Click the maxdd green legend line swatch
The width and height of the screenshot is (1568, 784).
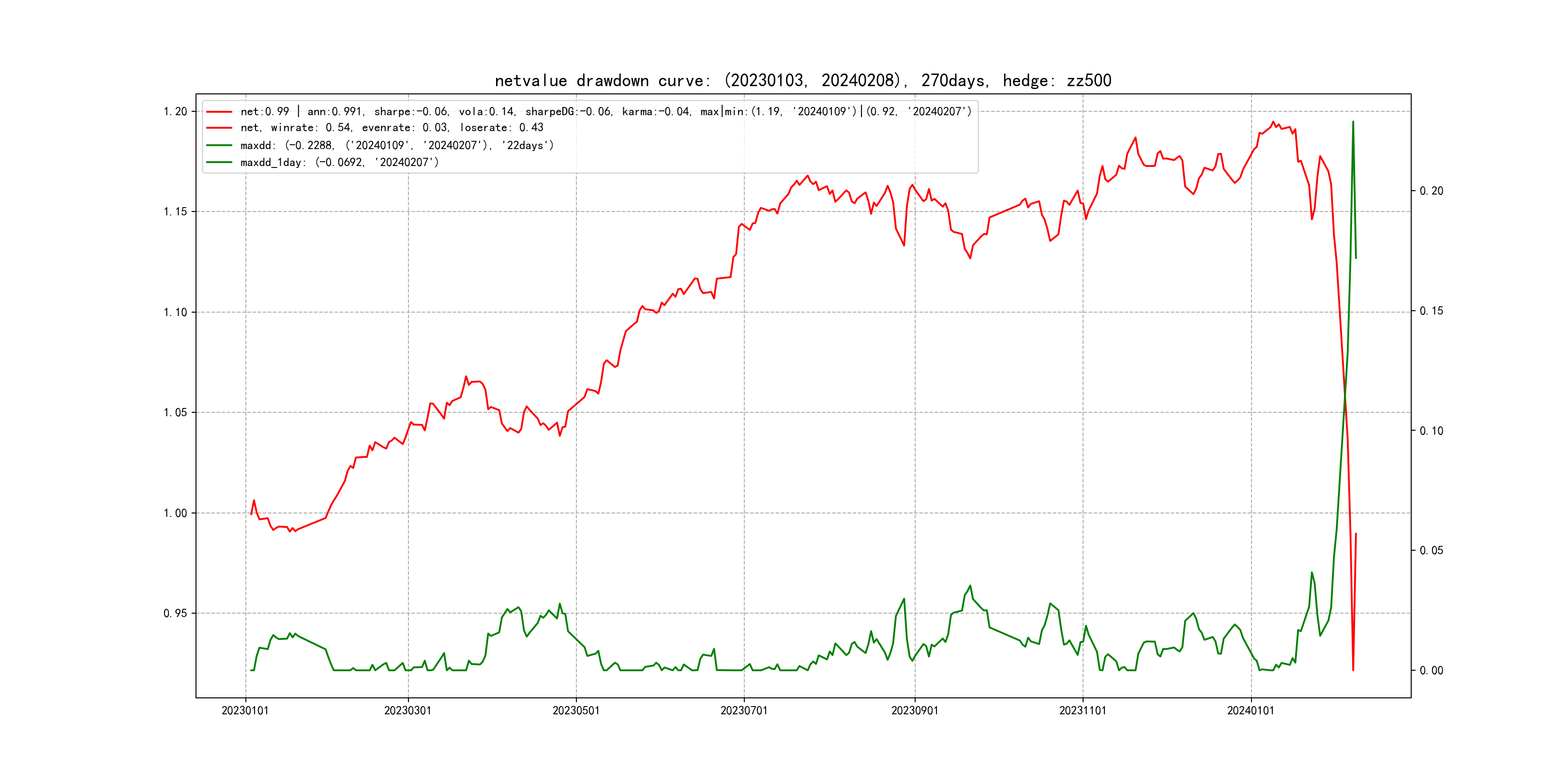pos(219,146)
